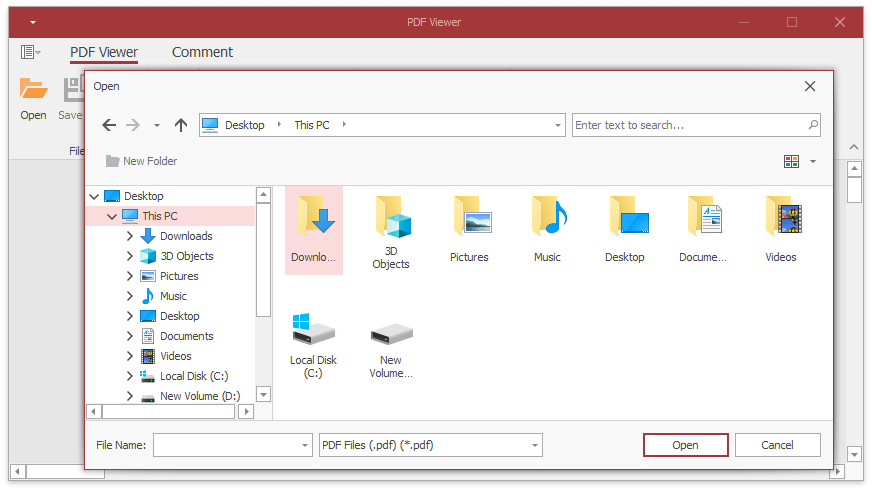This screenshot has height=491, width=872.
Task: Click the Open folder icon in ribbon
Action: point(33,89)
